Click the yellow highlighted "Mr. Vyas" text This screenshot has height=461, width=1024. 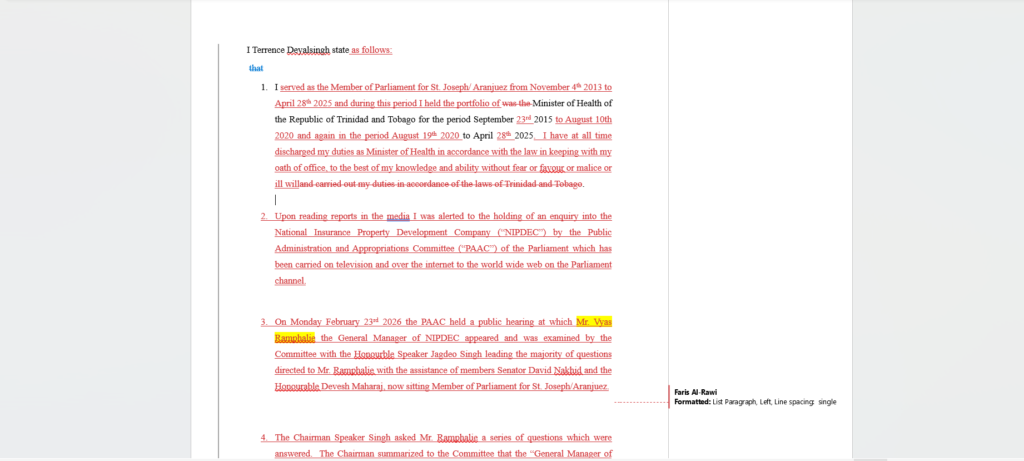(x=594, y=322)
